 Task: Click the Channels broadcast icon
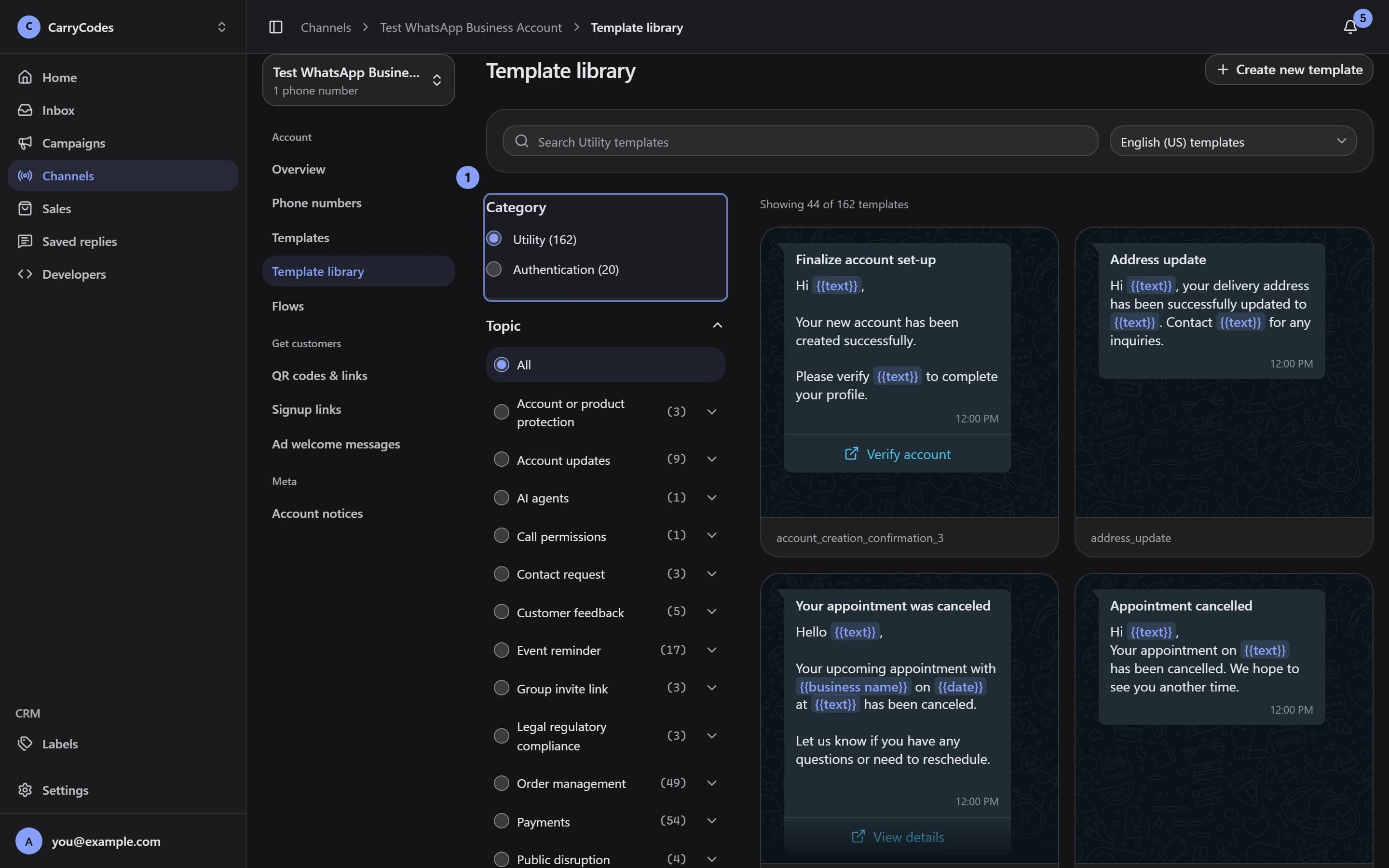pyautogui.click(x=25, y=175)
